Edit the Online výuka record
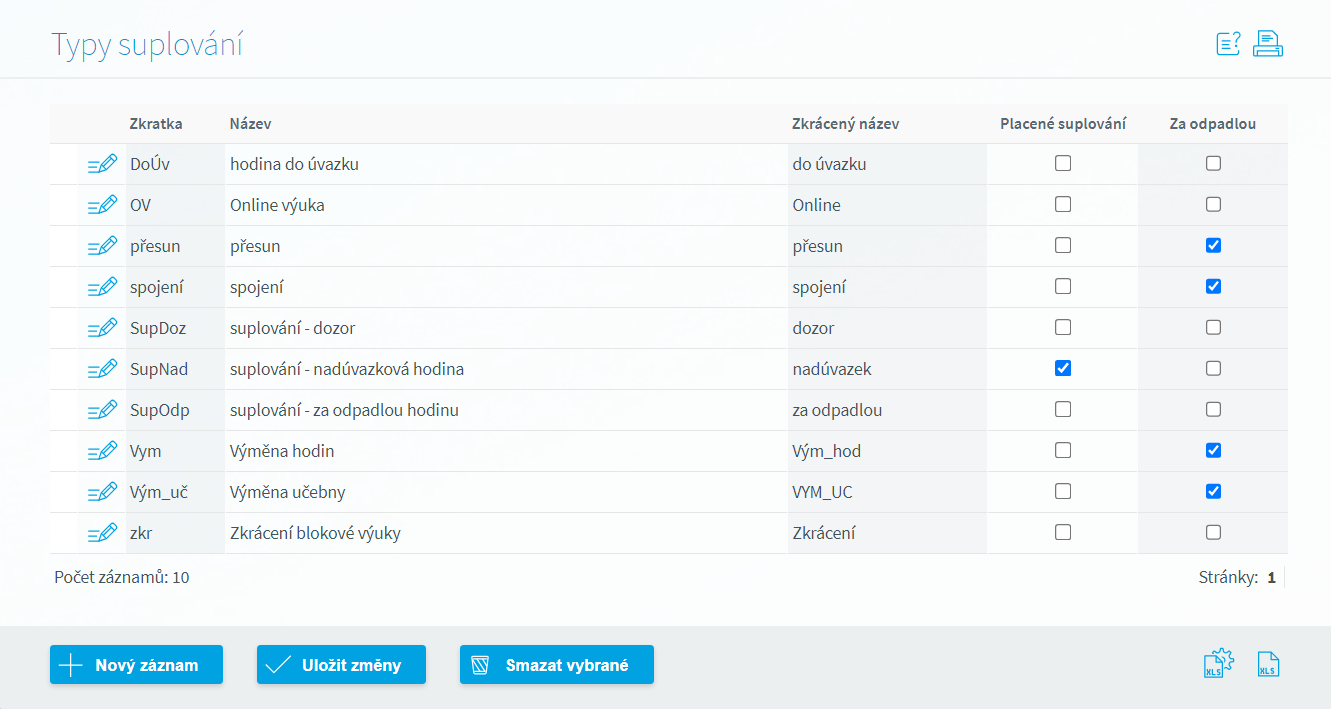The image size is (1331, 709). pos(102,205)
